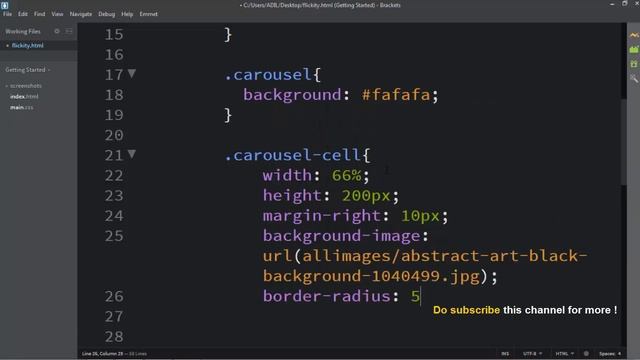Click the 66% width value

click(347, 176)
